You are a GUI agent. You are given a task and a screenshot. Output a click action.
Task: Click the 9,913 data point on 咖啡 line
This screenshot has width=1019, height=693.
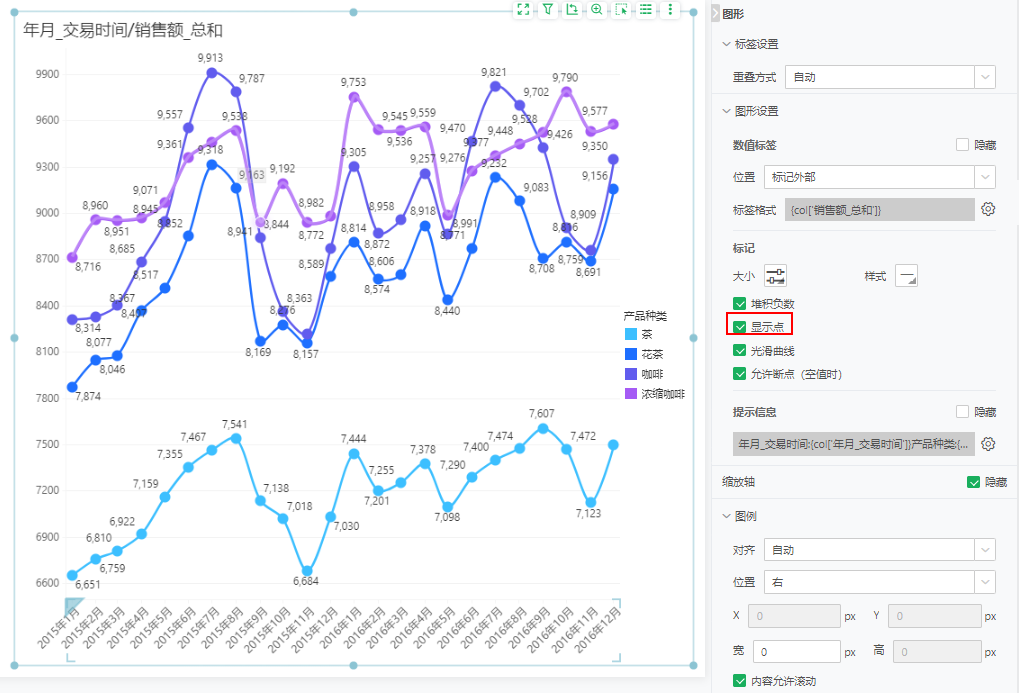click(211, 73)
